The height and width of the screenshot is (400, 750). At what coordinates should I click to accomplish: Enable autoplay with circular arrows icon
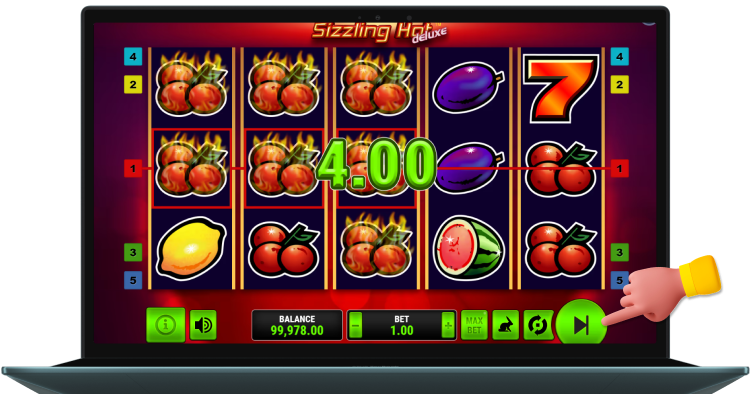[538, 325]
